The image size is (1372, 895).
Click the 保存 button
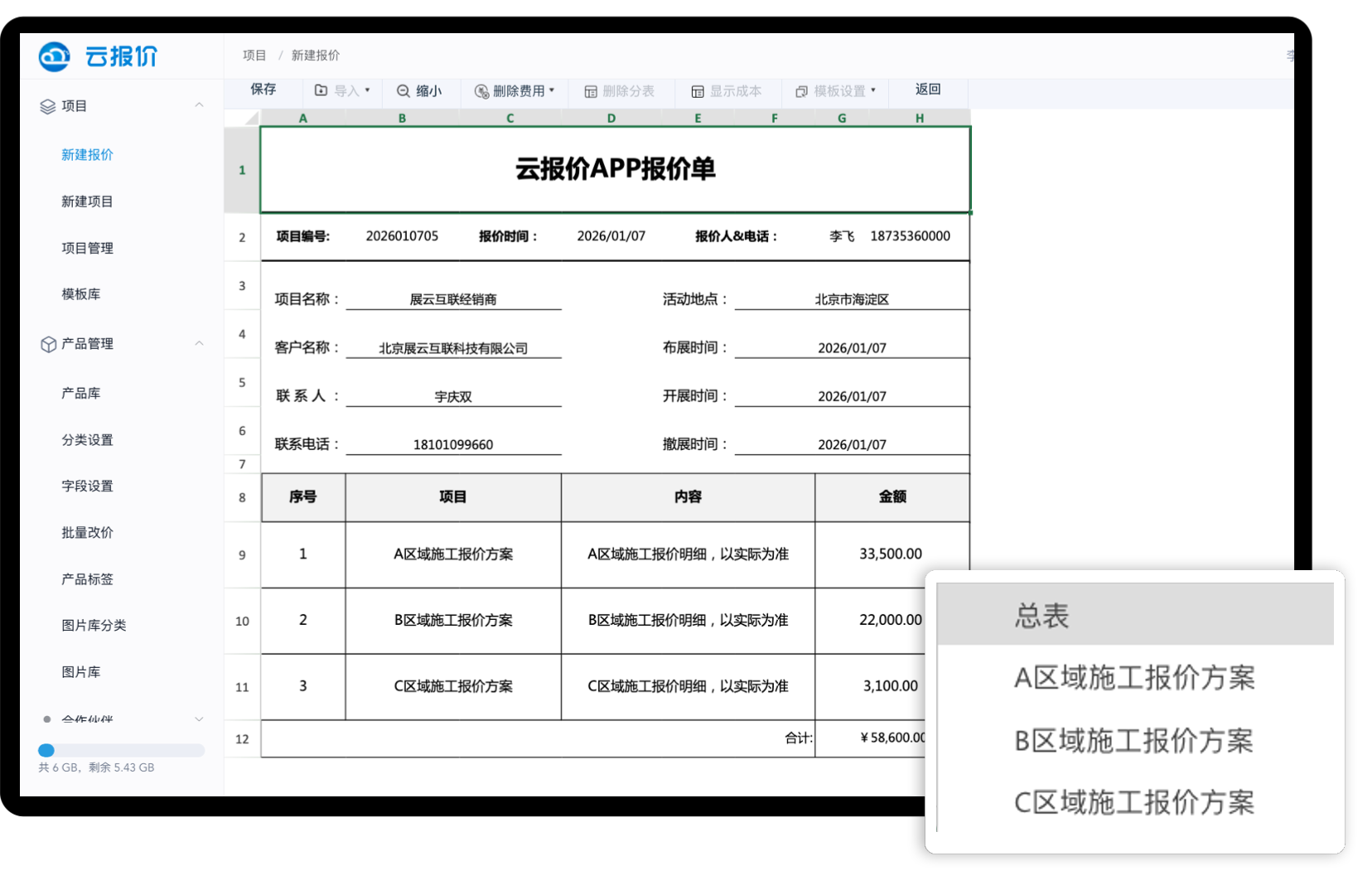point(263,89)
